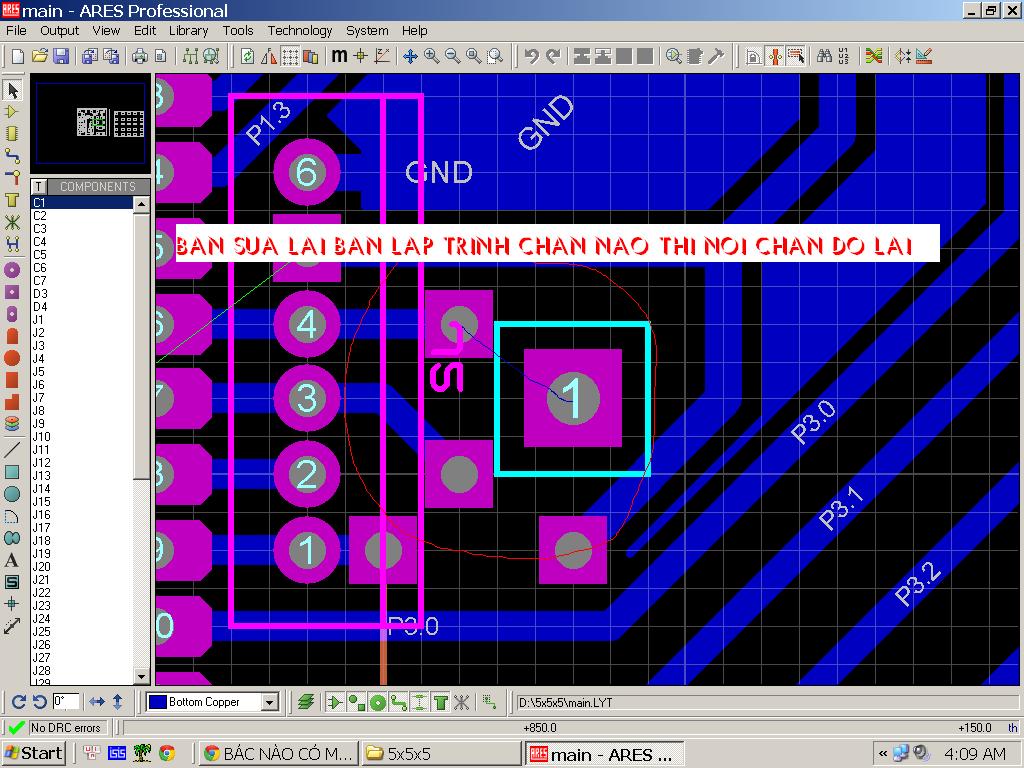Mirror vertically arrow button
Screen dimensions: 1024x768
click(x=118, y=702)
